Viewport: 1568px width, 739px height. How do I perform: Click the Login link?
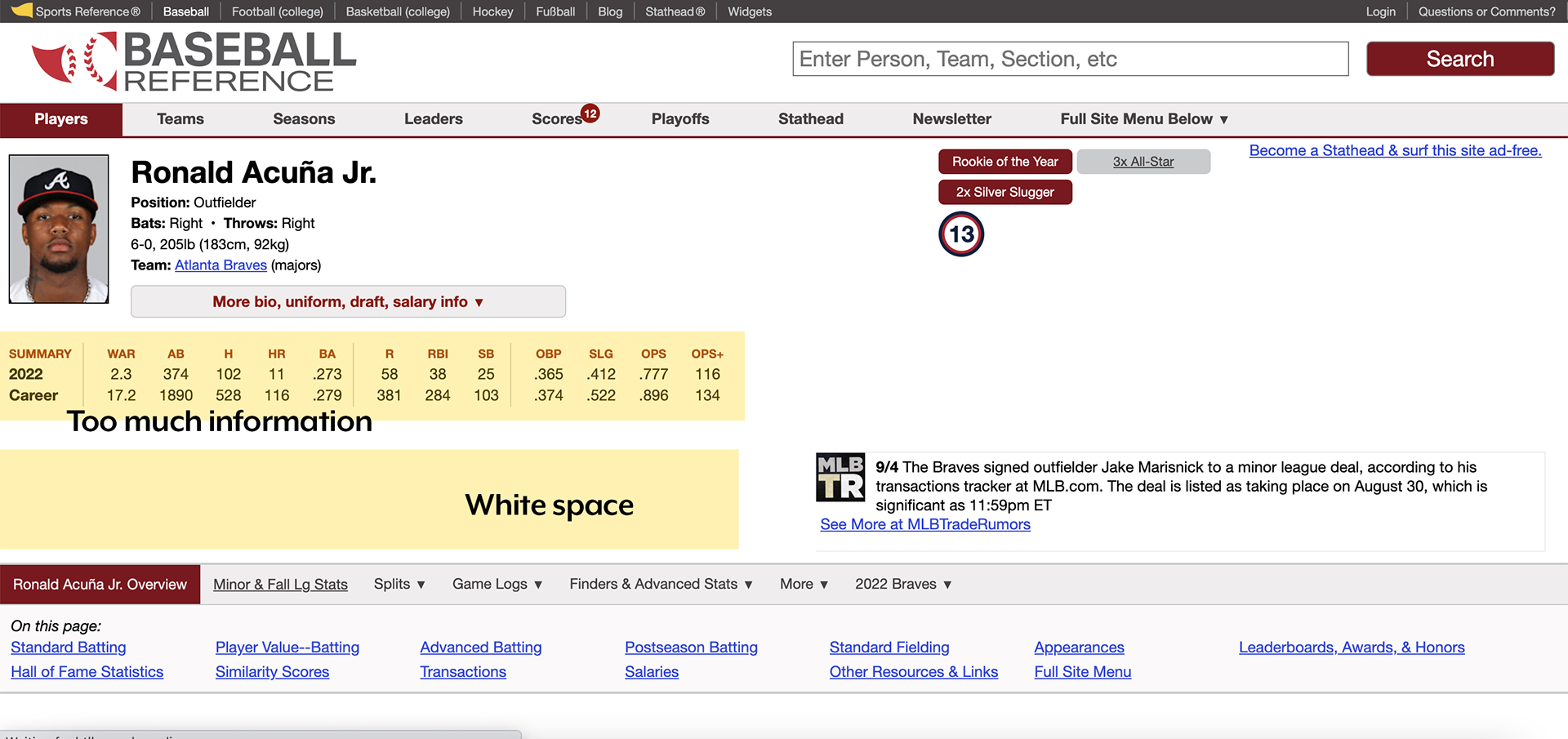[x=1381, y=11]
